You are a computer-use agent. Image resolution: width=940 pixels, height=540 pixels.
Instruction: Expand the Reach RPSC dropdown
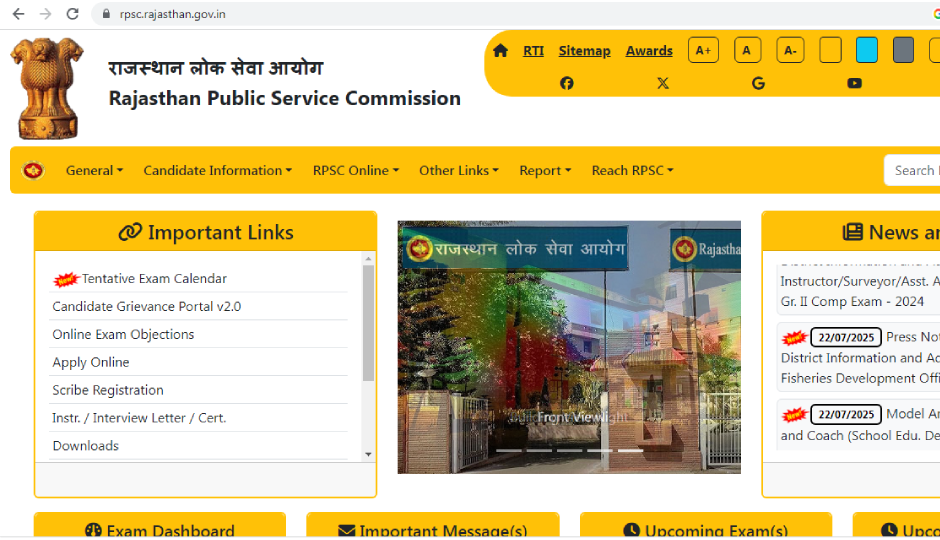point(632,170)
